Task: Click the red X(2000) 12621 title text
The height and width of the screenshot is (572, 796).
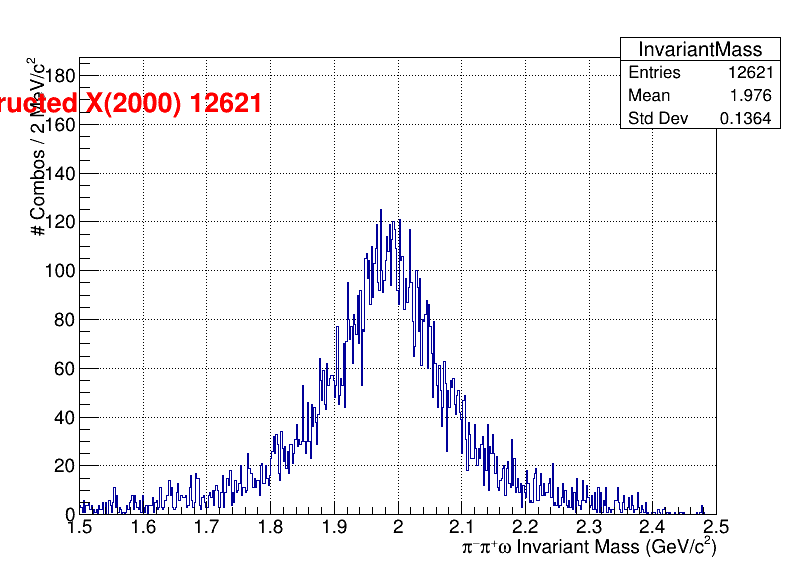Action: pos(130,103)
